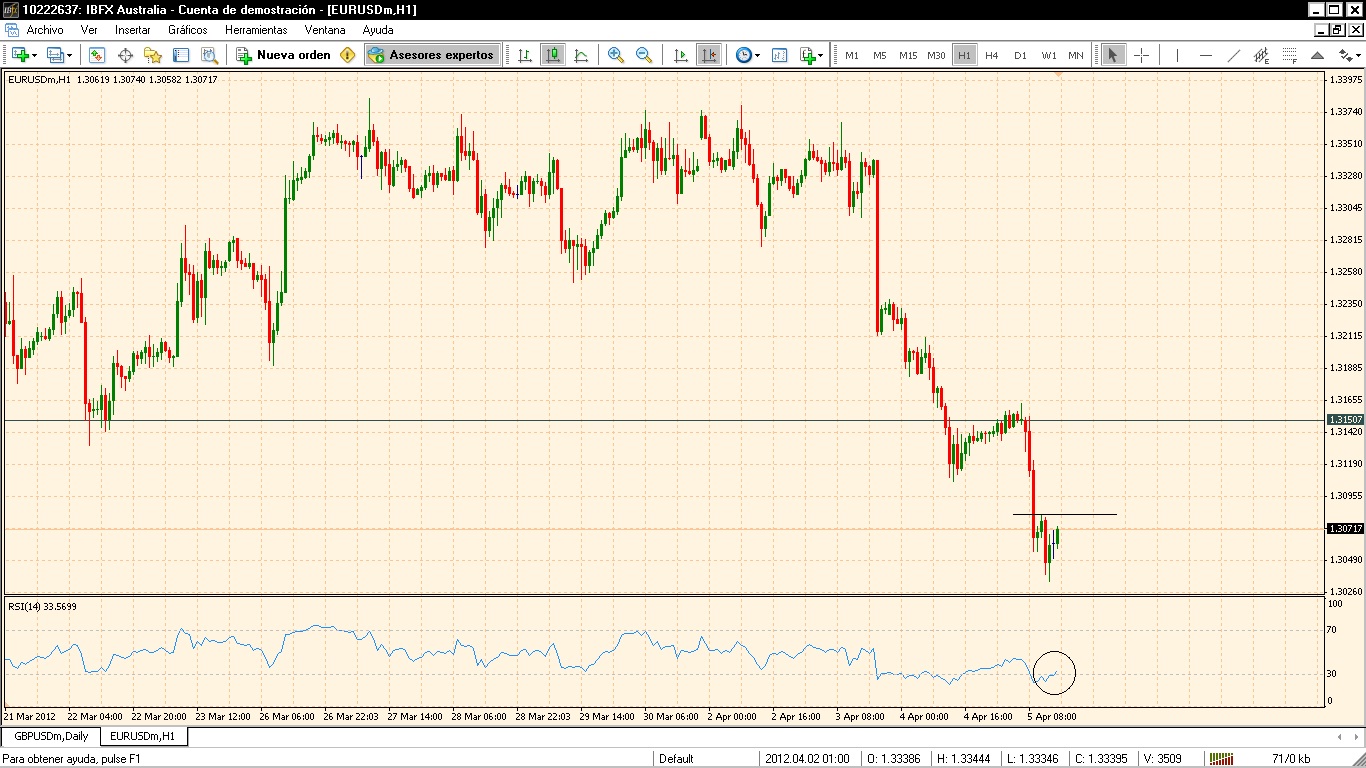Image resolution: width=1366 pixels, height=768 pixels.
Task: Select the arrow cursor tool
Action: pyautogui.click(x=1112, y=55)
